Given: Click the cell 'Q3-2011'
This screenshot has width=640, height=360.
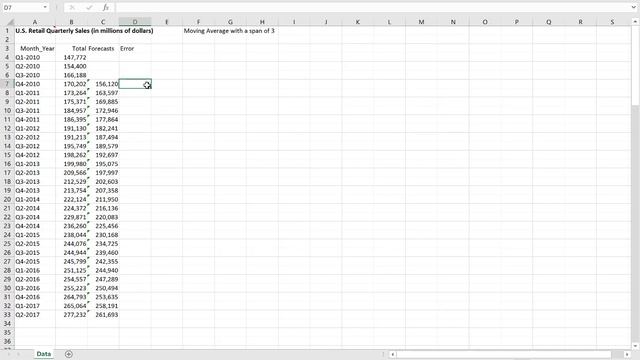Looking at the screenshot, I should point(28,111).
